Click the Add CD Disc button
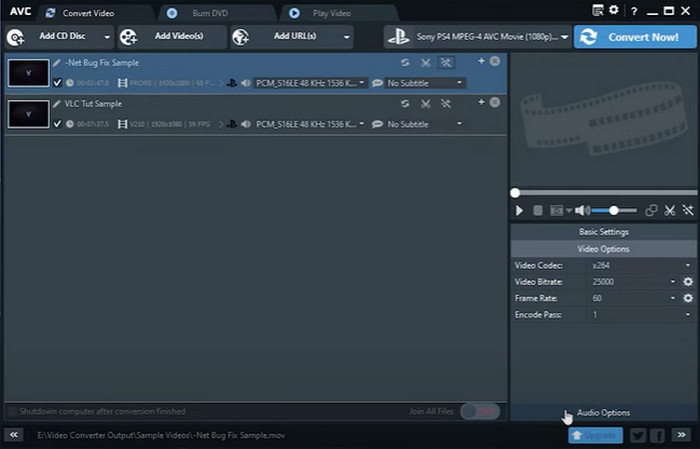Screen dimensions: 700x449 coord(53,37)
